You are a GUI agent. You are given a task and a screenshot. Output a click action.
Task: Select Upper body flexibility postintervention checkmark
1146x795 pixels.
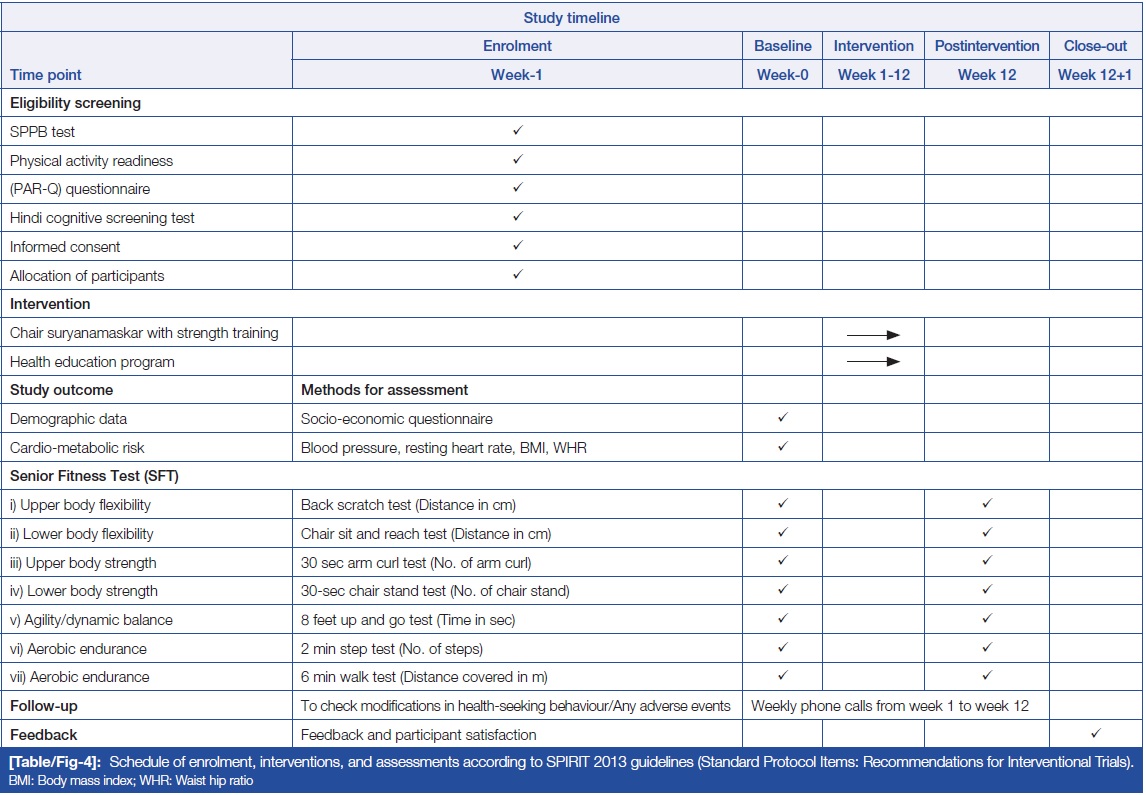[986, 504]
